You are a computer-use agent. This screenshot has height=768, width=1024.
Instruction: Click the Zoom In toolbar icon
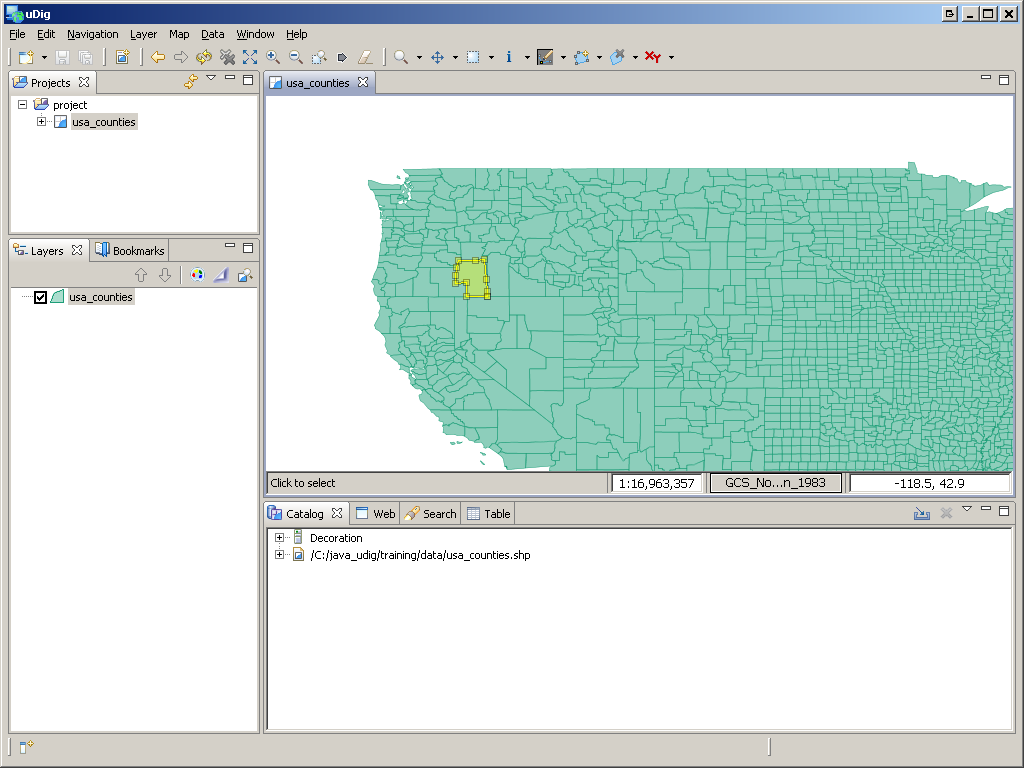(x=273, y=57)
